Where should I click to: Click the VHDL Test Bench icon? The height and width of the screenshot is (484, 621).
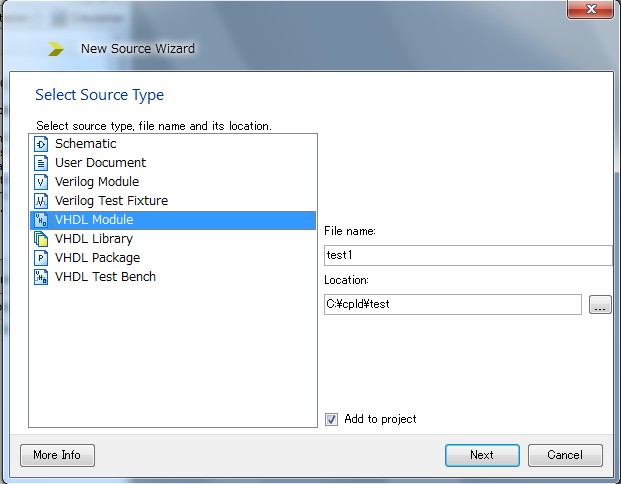tap(41, 277)
